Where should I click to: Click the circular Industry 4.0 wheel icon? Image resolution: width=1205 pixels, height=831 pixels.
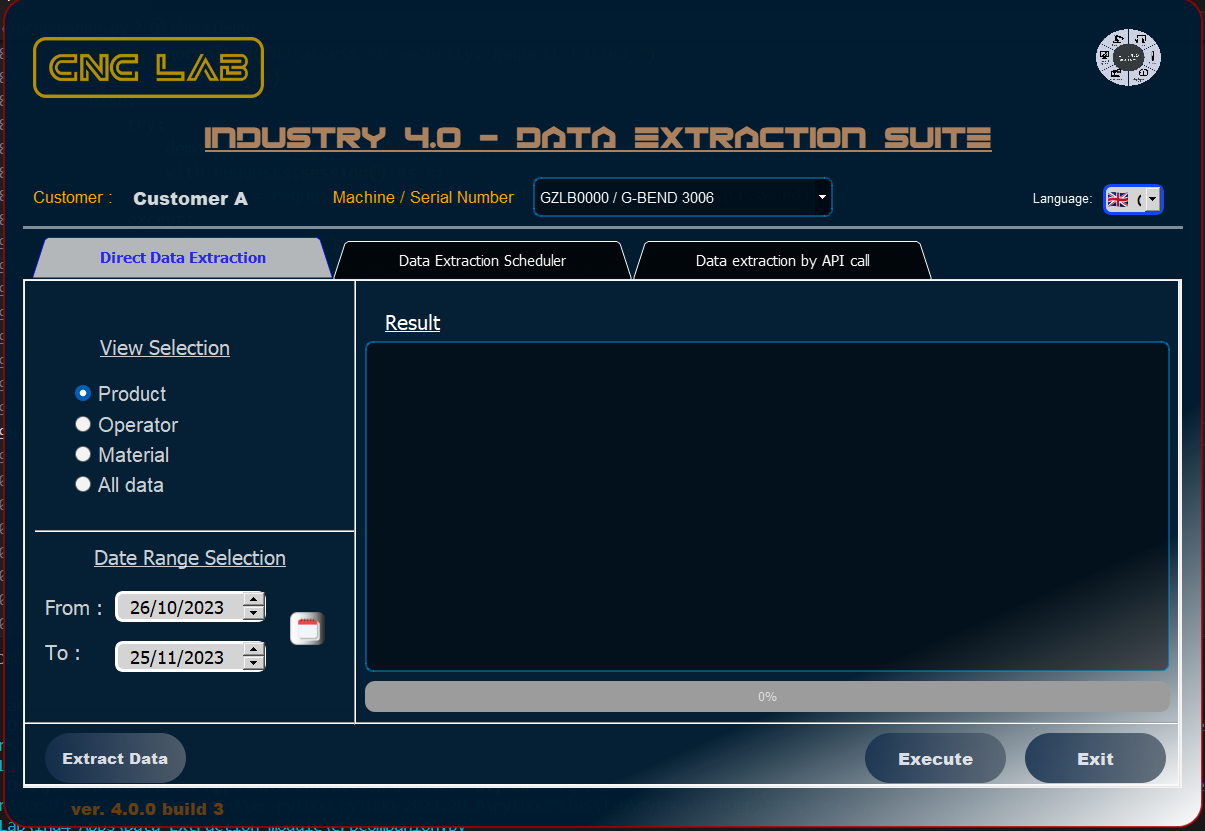(1127, 59)
